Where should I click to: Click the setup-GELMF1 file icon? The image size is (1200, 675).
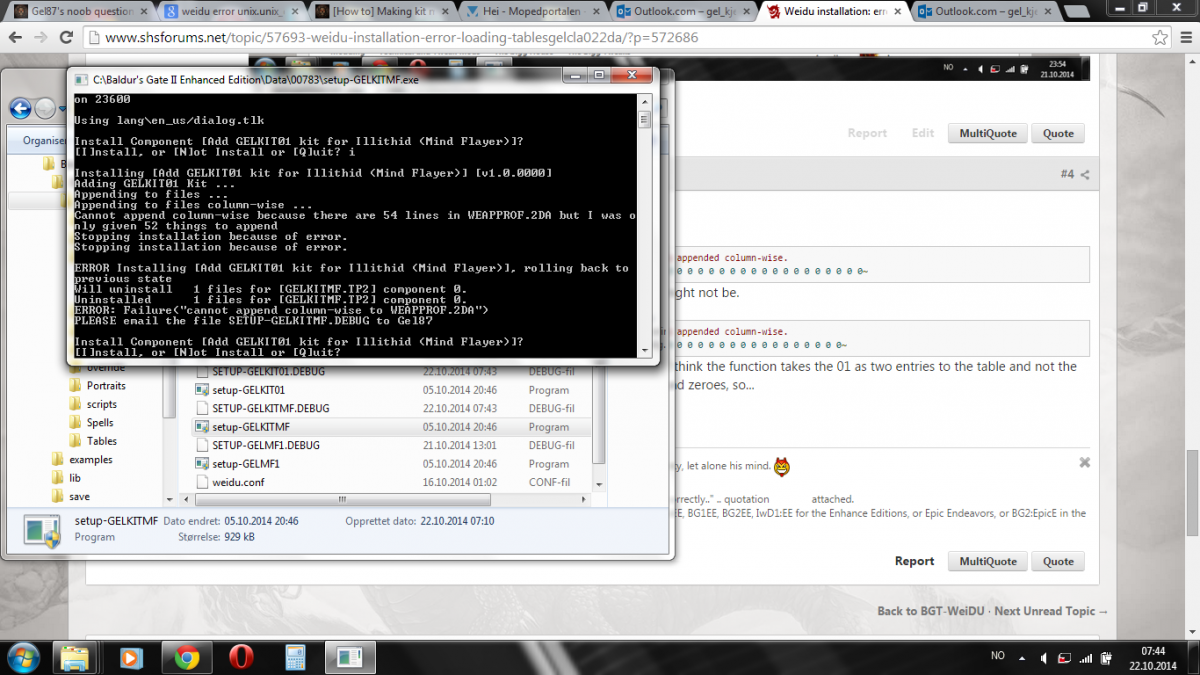coord(202,464)
